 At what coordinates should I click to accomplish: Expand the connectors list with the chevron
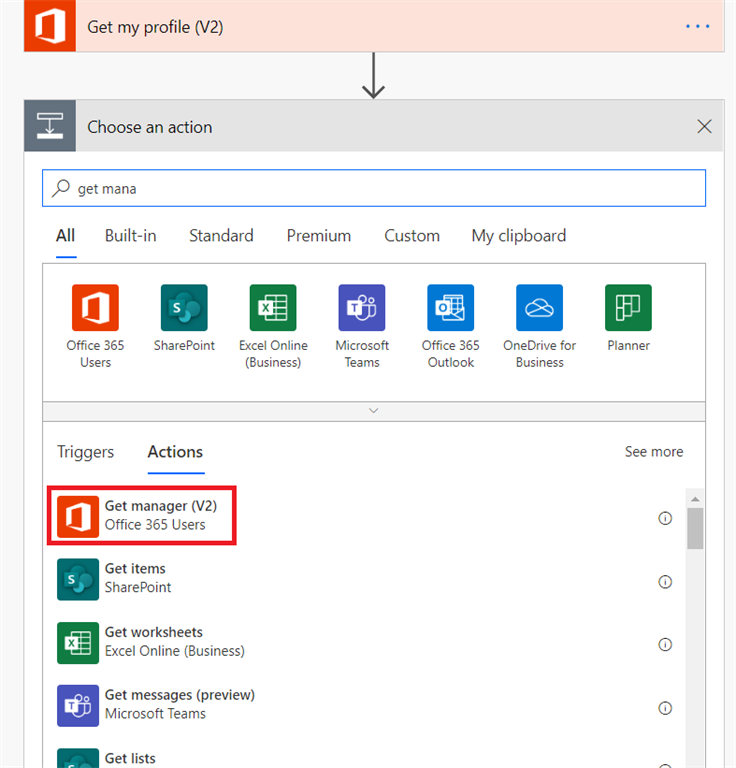point(374,410)
